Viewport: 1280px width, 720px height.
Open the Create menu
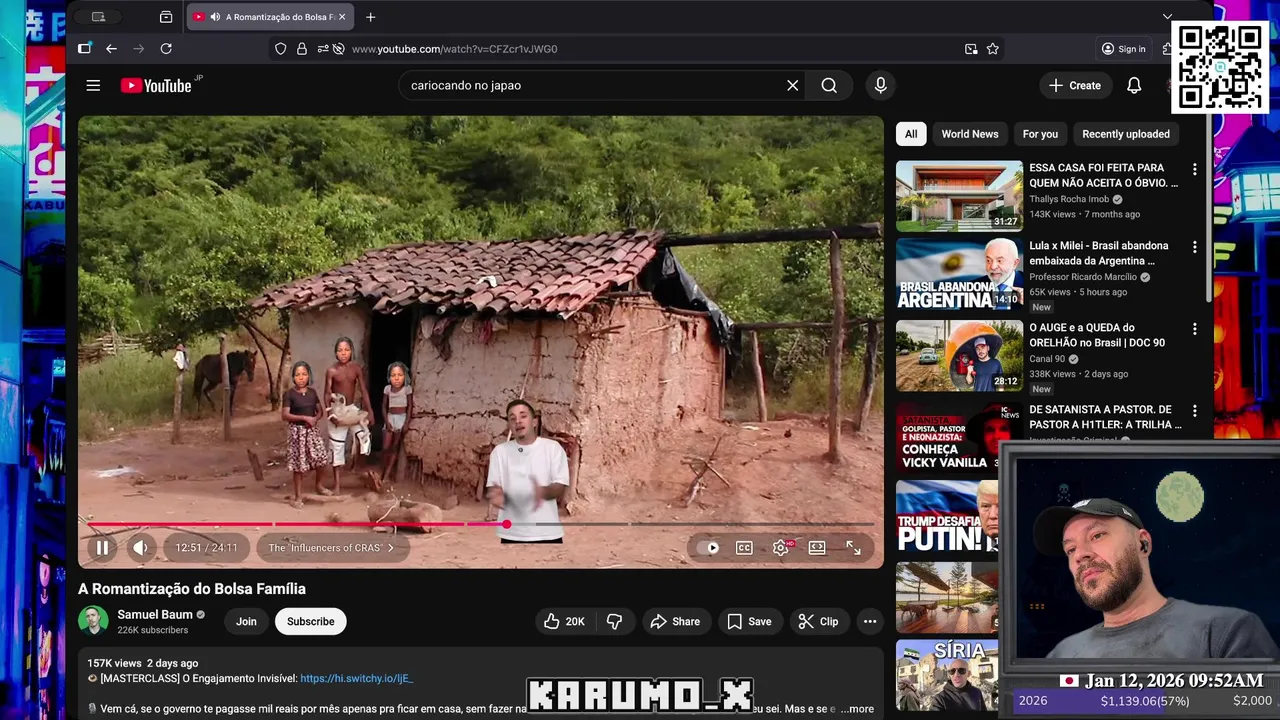[1075, 85]
